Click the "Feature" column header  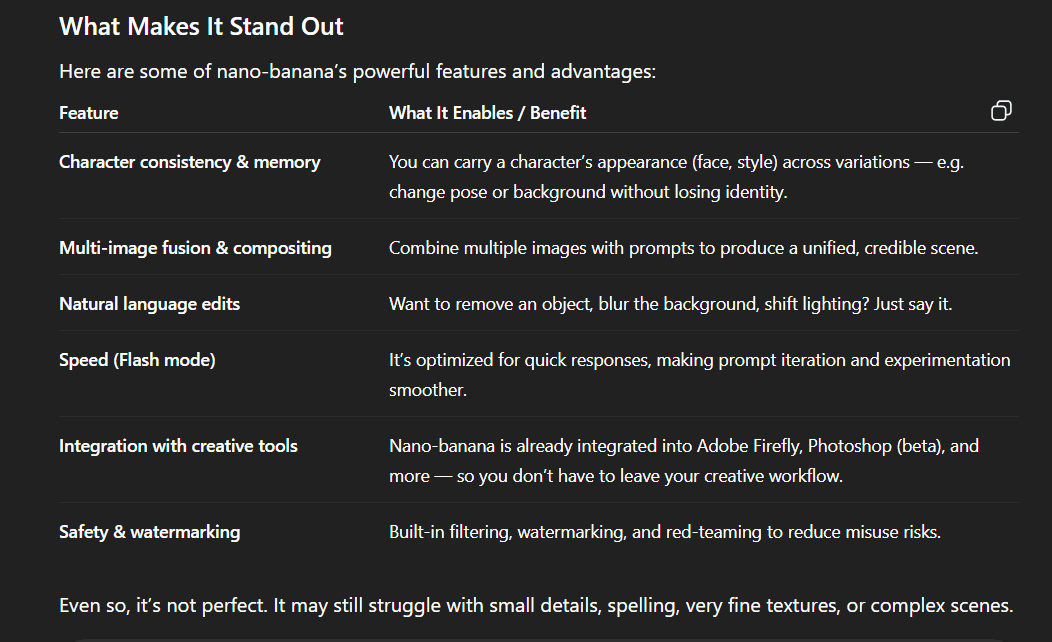tap(89, 113)
